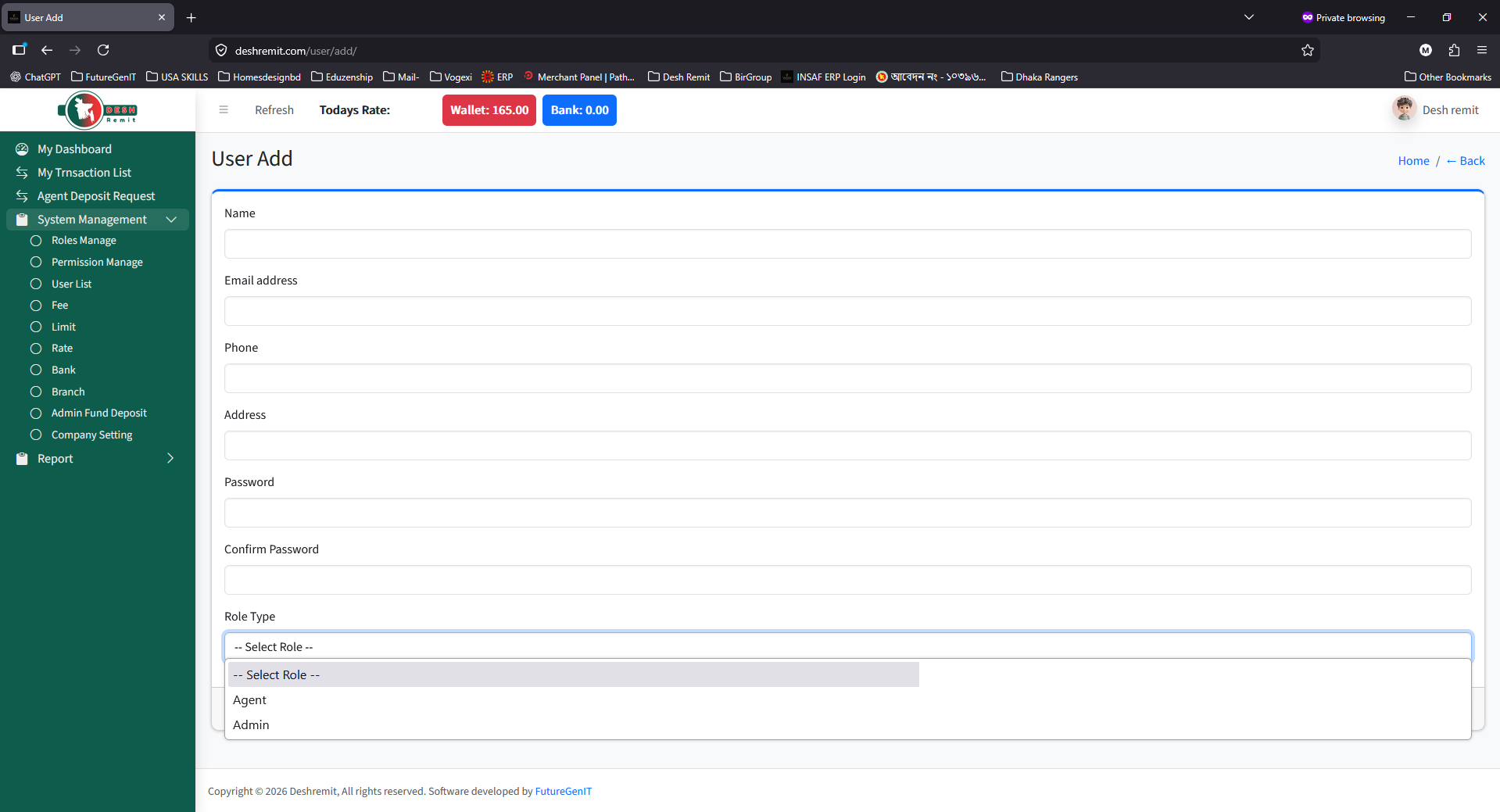
Task: Open Company Setting item
Action: [91, 435]
